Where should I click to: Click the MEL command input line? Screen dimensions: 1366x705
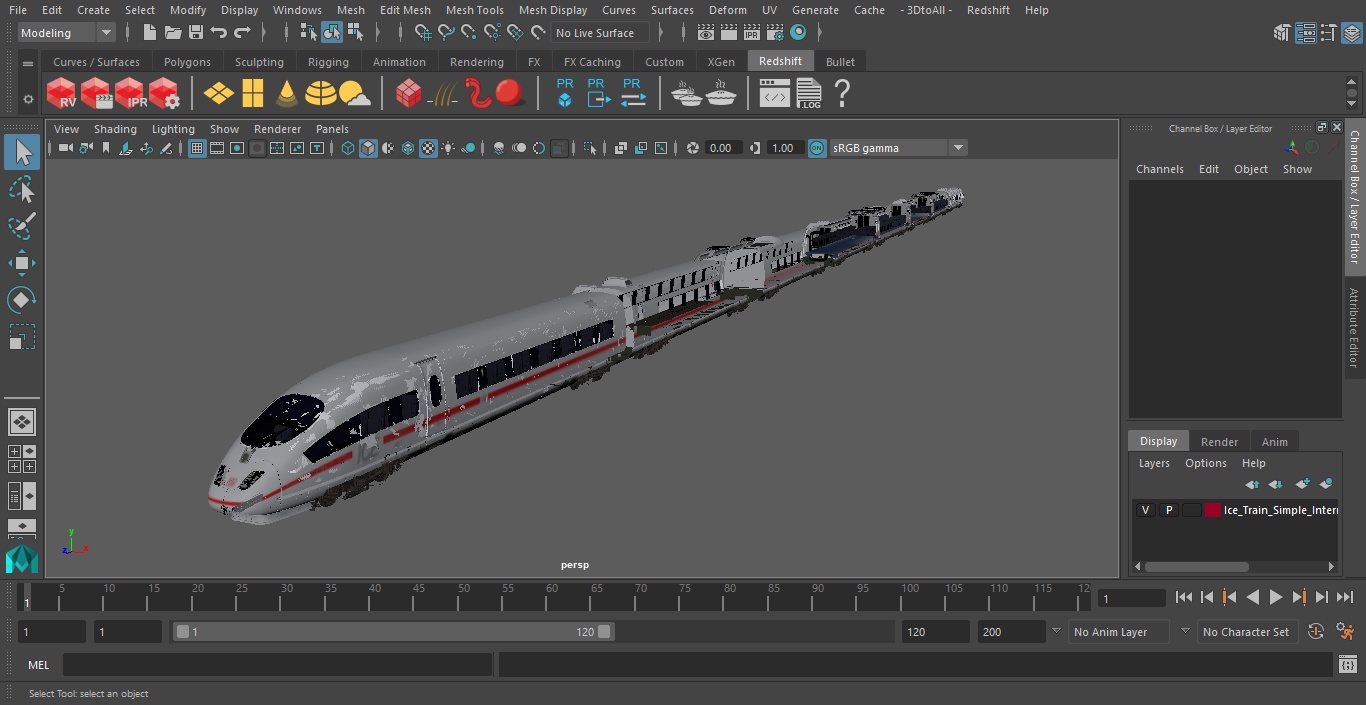pyautogui.click(x=278, y=665)
